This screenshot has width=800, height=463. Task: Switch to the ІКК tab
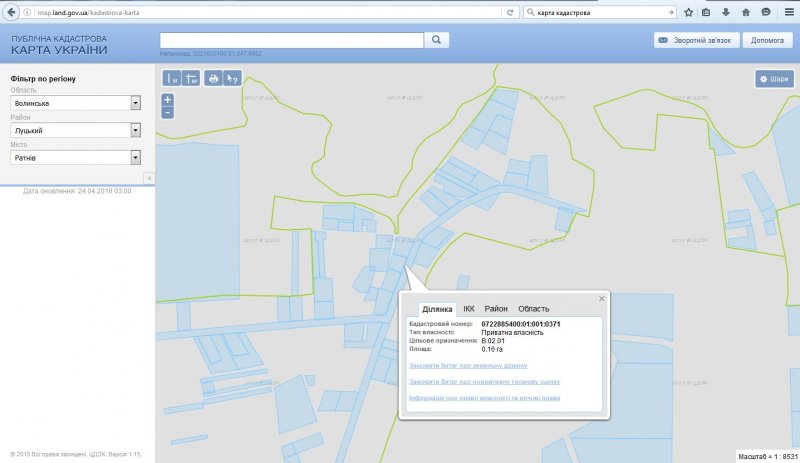468,309
